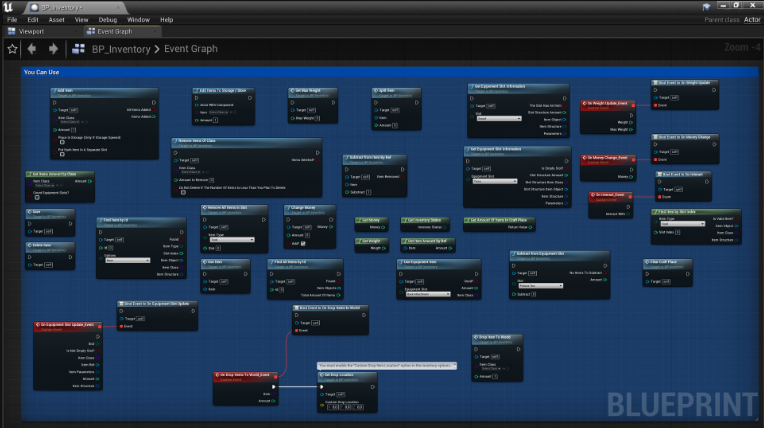Click the blueprint graph icon beside BP_Inventory
The width and height of the screenshot is (764, 428).
[x=78, y=49]
